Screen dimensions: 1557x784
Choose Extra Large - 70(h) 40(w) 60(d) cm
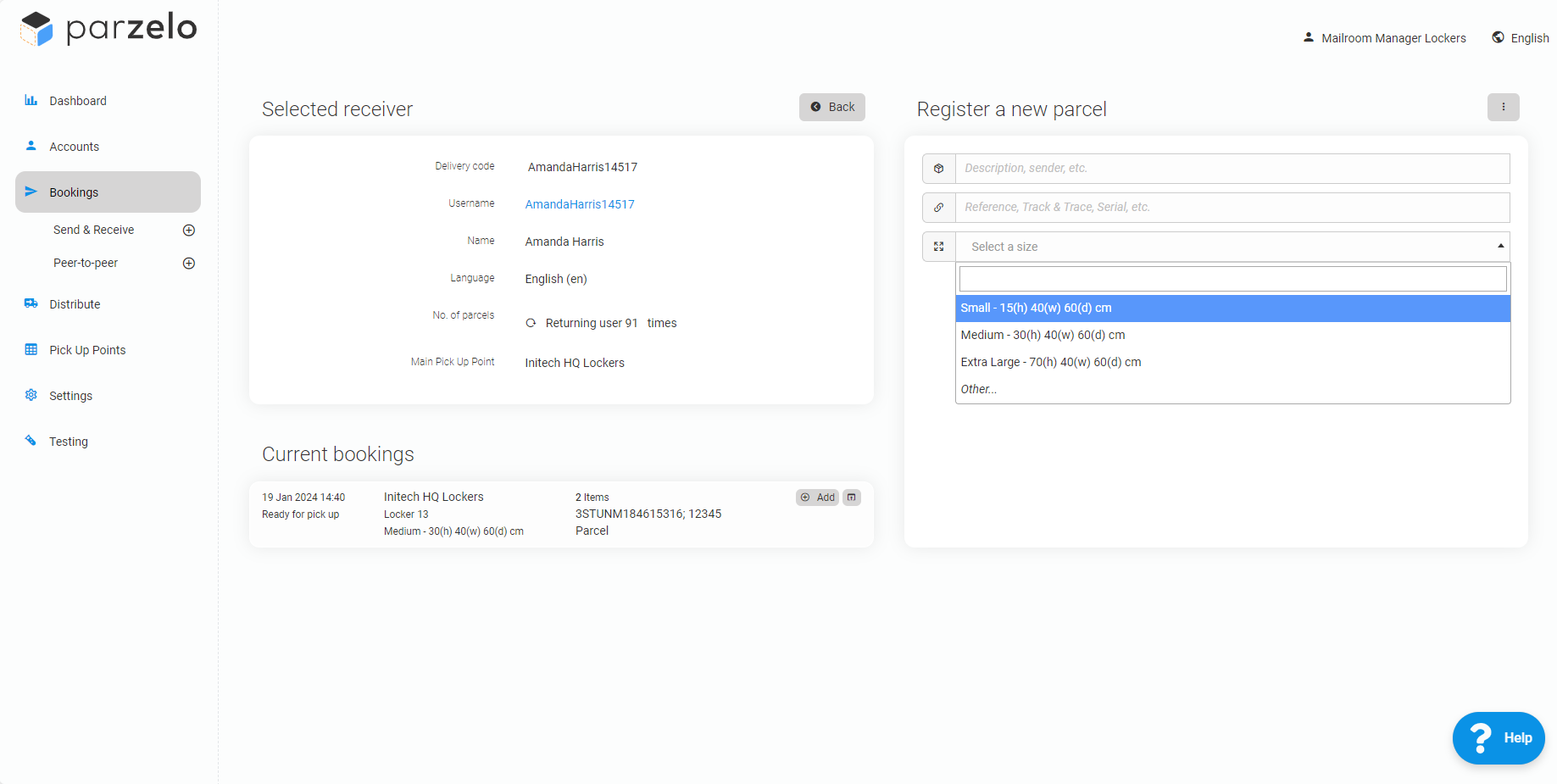click(1232, 362)
